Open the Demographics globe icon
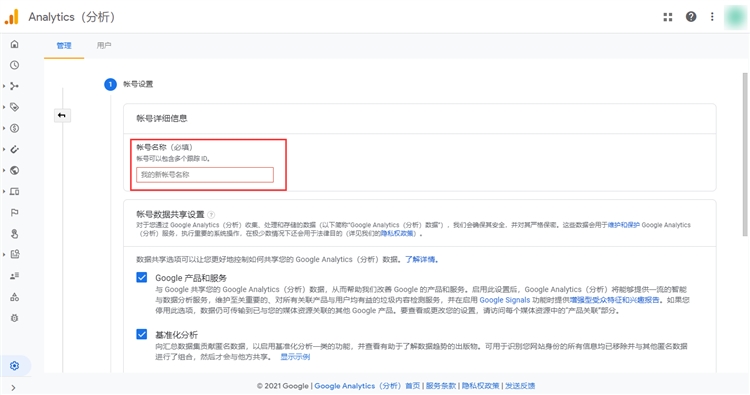 14,170
